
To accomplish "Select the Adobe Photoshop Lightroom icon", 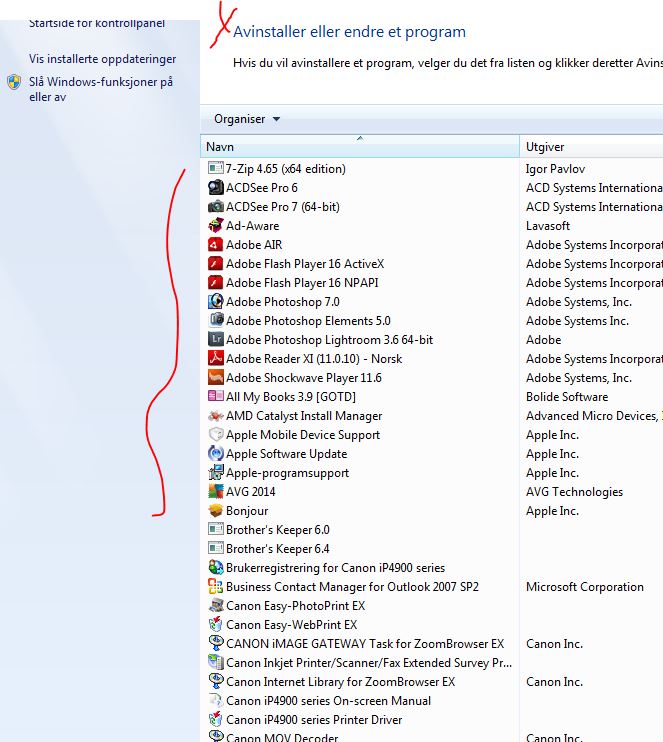I will pos(216,340).
